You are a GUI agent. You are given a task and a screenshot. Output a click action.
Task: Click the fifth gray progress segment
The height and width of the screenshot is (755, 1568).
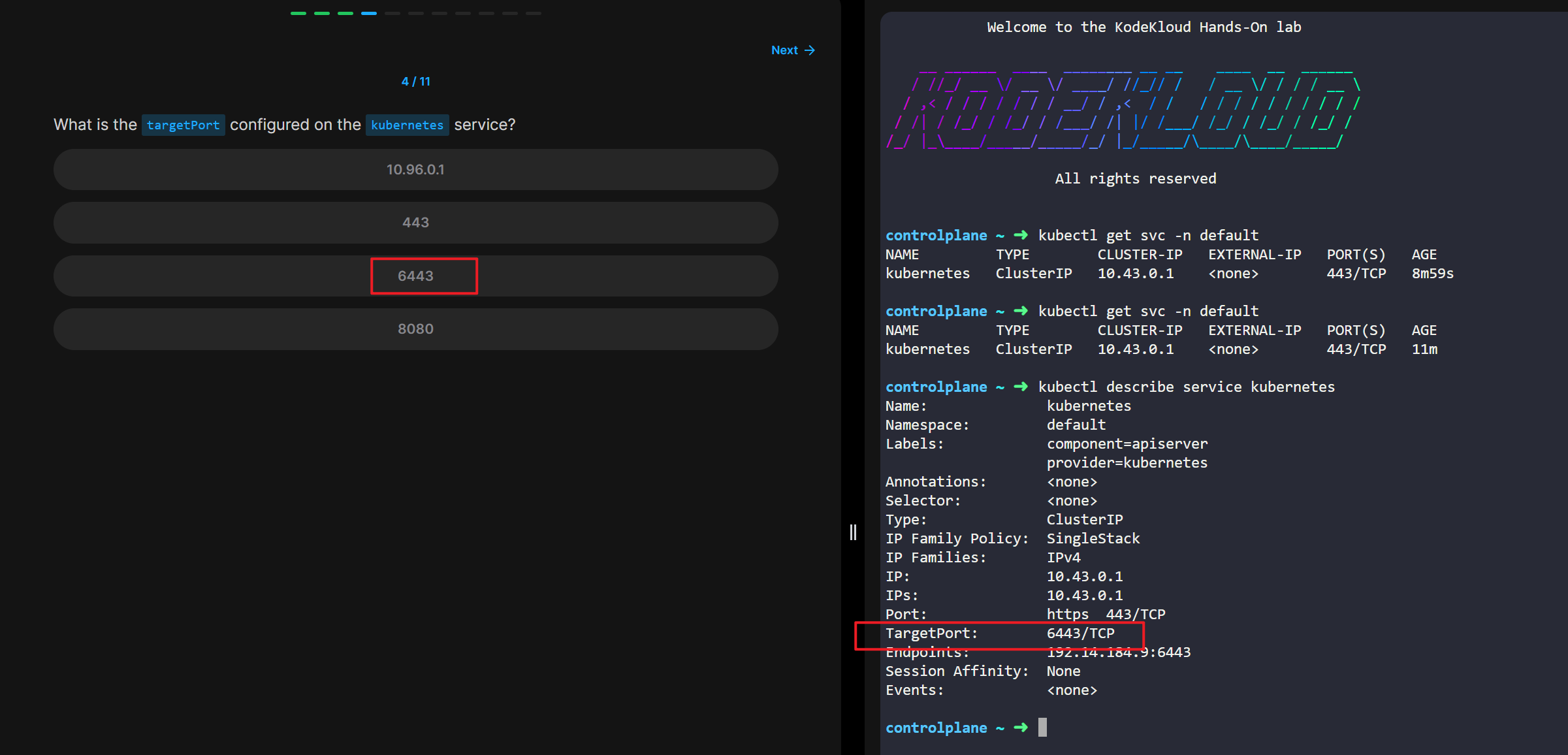click(x=487, y=13)
